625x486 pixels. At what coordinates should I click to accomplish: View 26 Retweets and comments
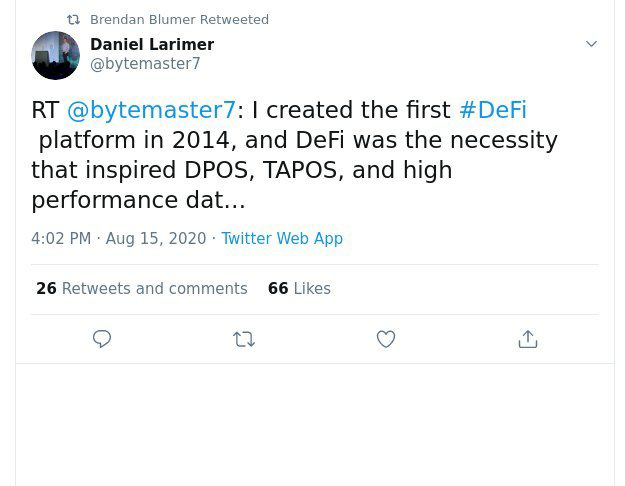coord(142,288)
